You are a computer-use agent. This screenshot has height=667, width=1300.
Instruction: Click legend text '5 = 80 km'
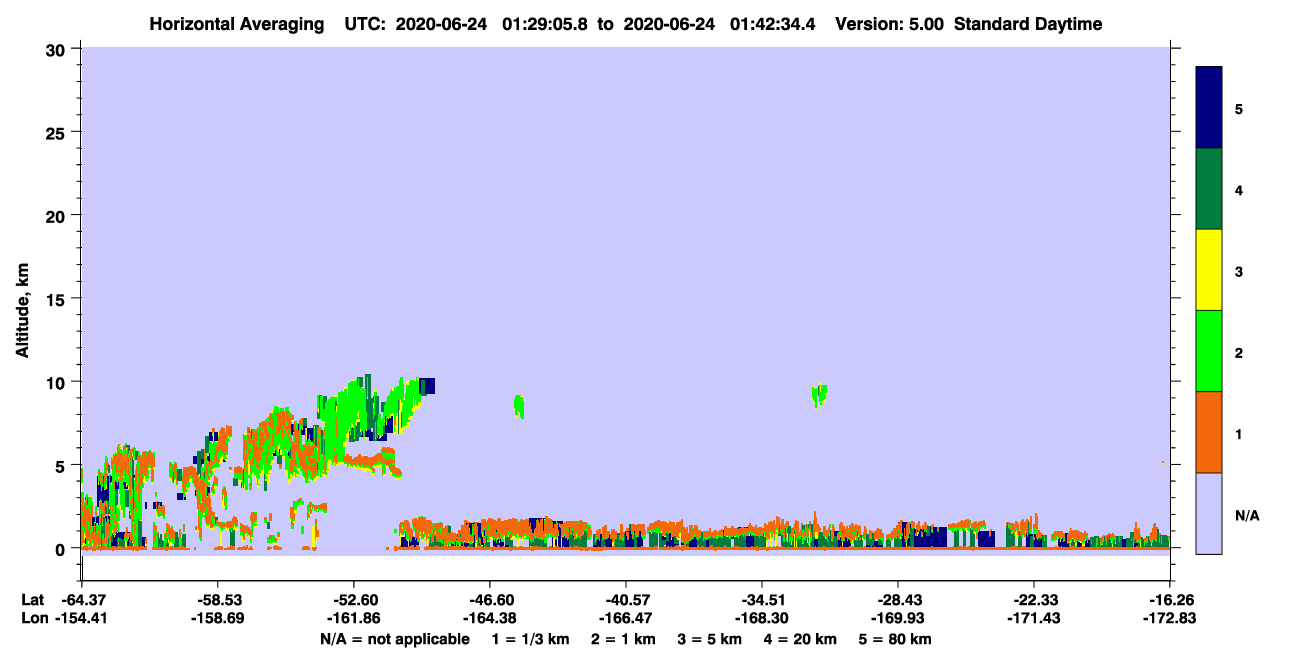(x=895, y=639)
